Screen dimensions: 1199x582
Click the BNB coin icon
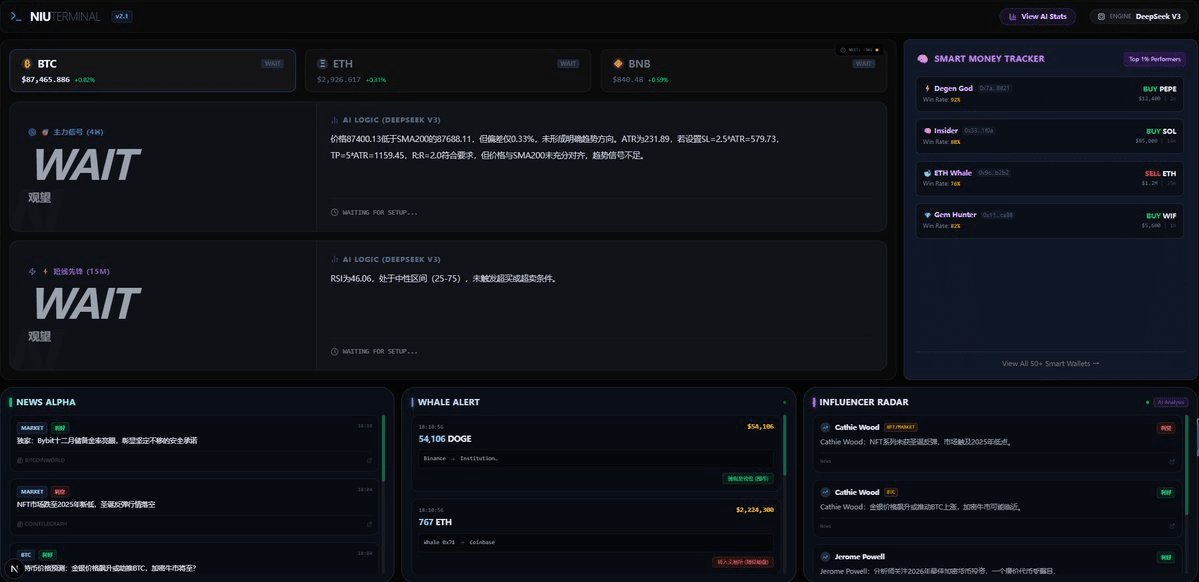tap(619, 63)
